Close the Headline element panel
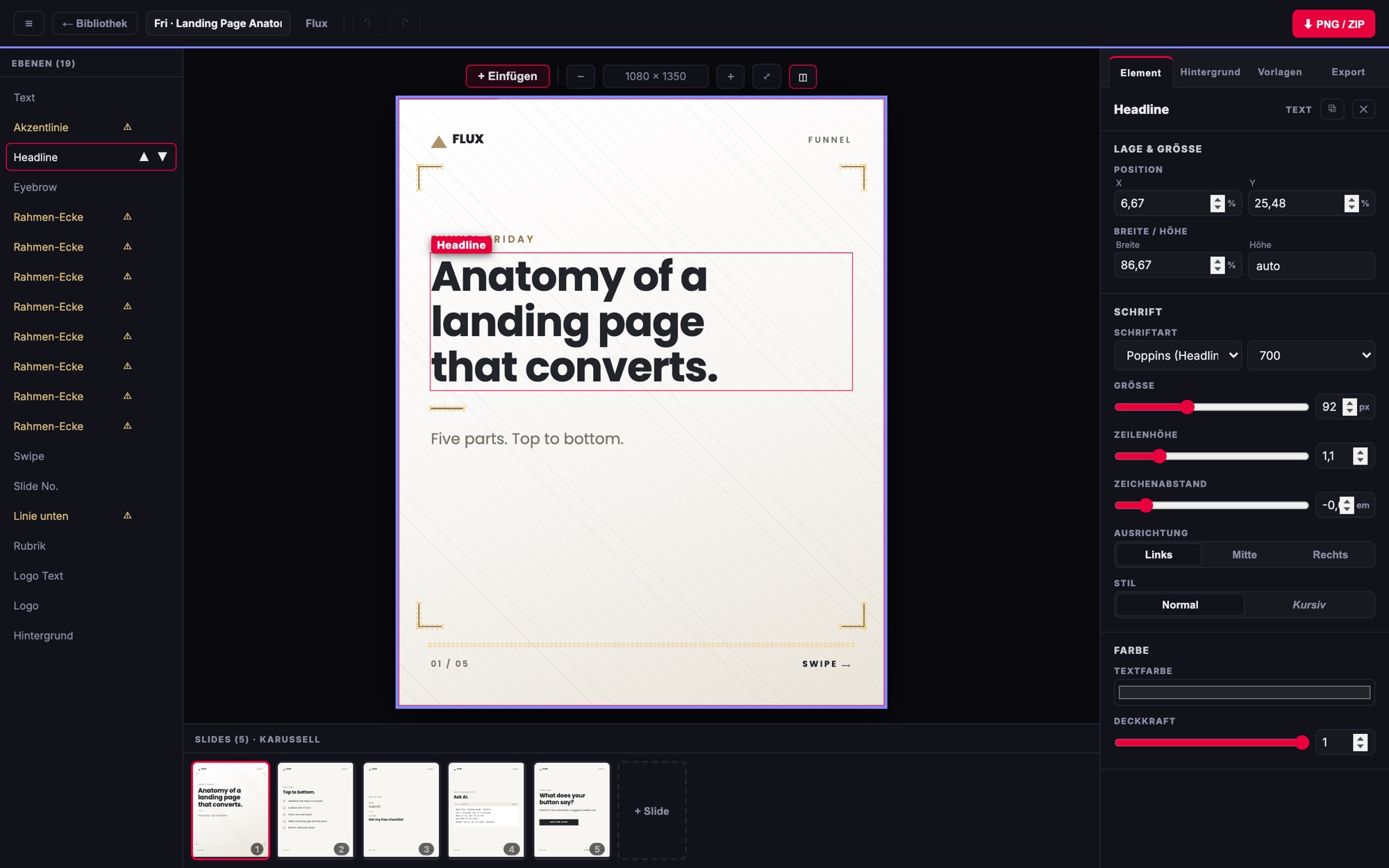 1363,109
